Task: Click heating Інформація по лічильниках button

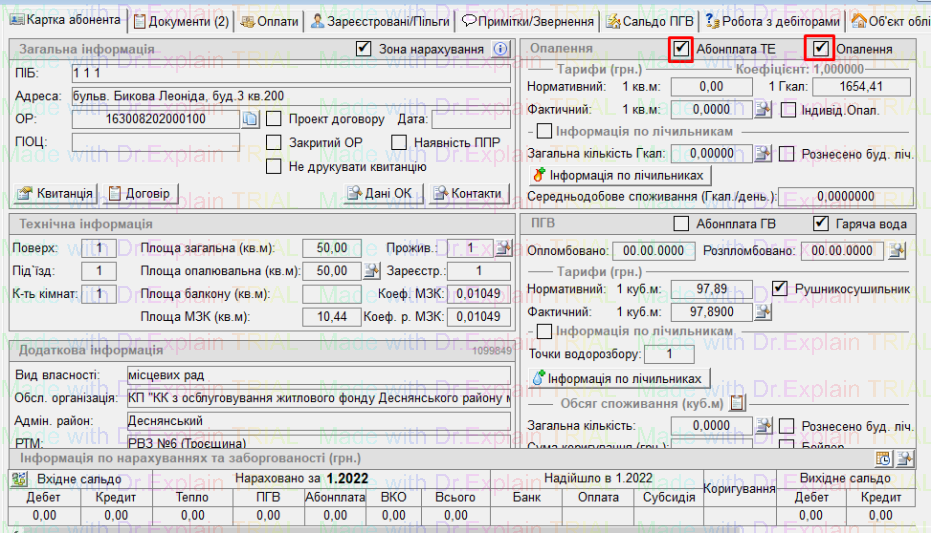Action: [620, 175]
